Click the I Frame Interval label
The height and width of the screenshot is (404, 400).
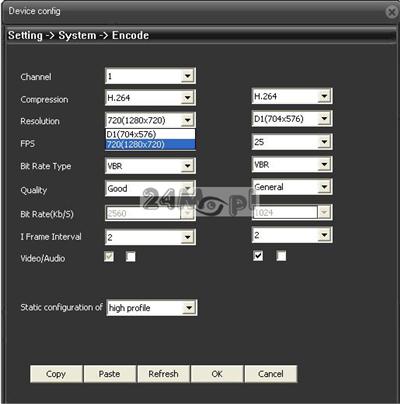coord(51,237)
